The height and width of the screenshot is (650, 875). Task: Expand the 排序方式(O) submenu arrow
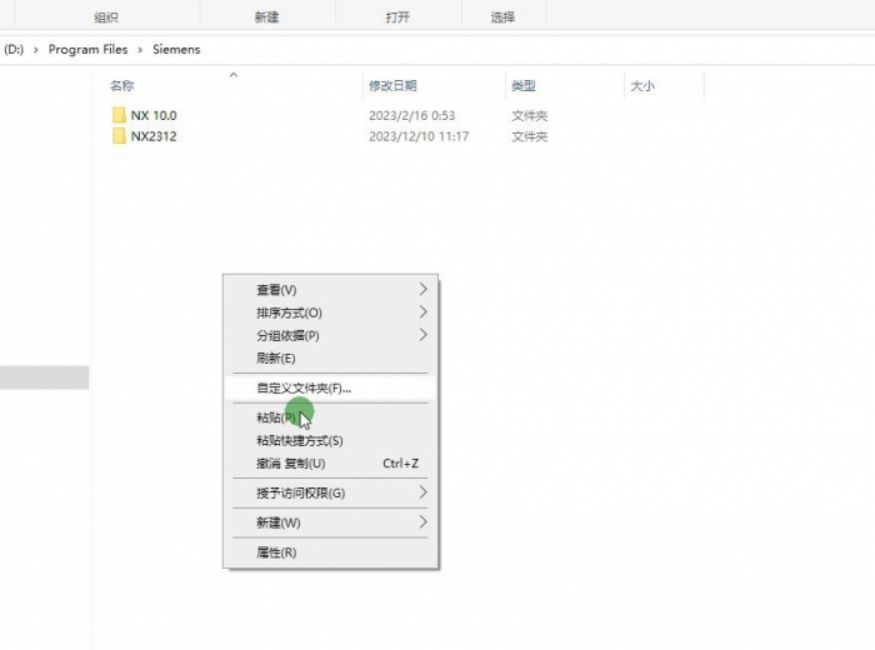(x=422, y=312)
